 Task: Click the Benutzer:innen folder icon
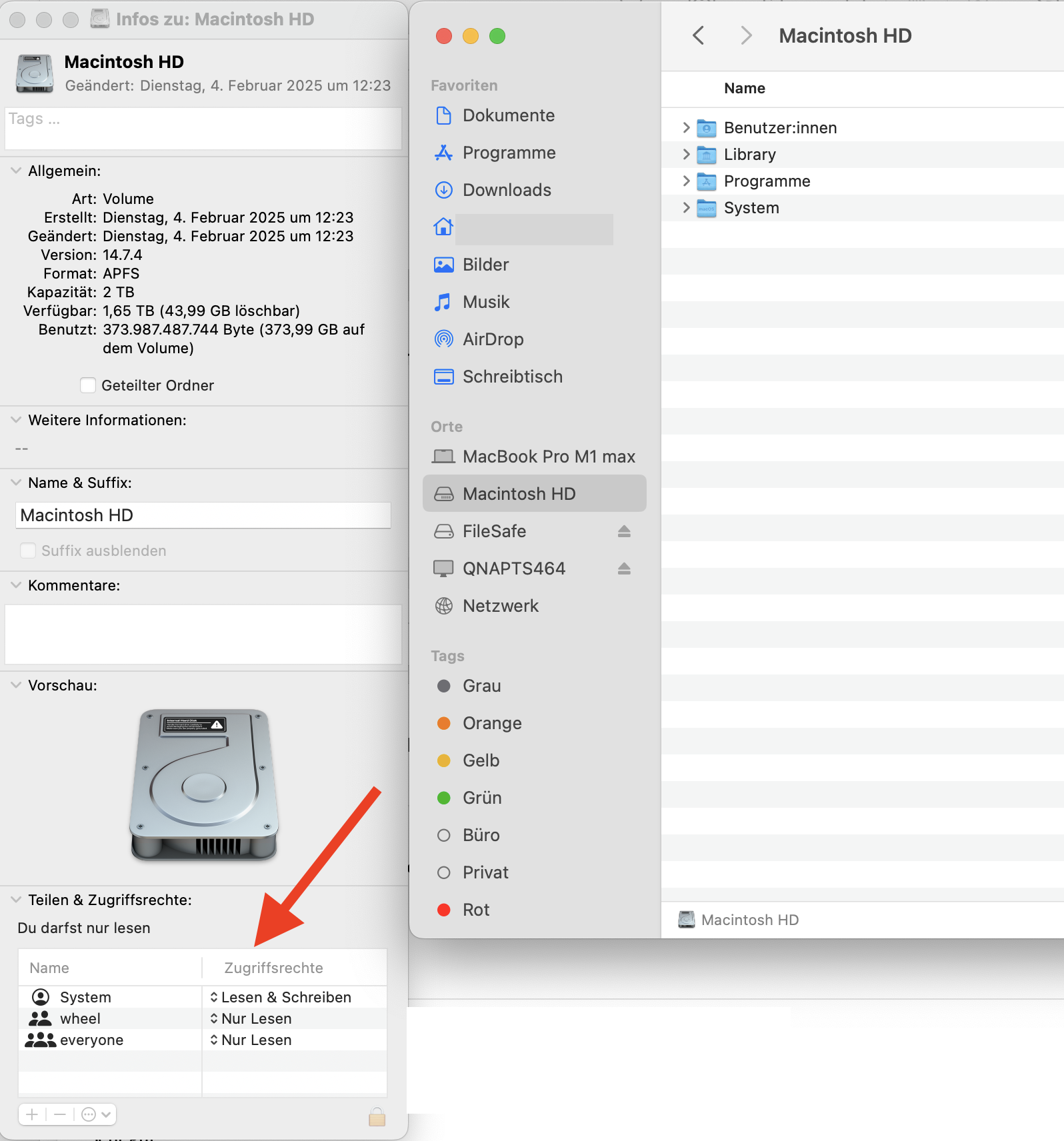tap(706, 128)
